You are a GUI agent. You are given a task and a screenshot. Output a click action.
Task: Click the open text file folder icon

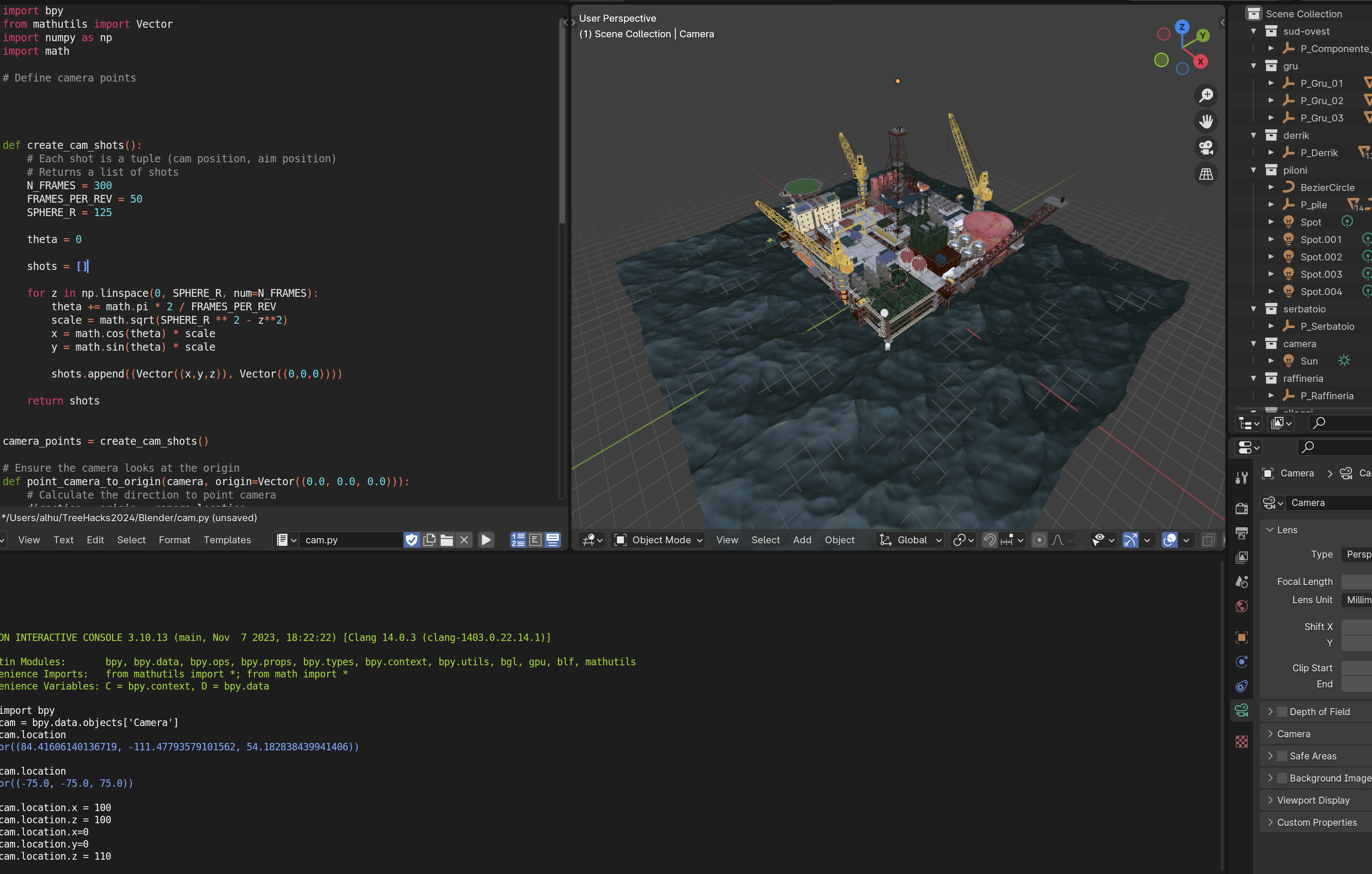(447, 540)
